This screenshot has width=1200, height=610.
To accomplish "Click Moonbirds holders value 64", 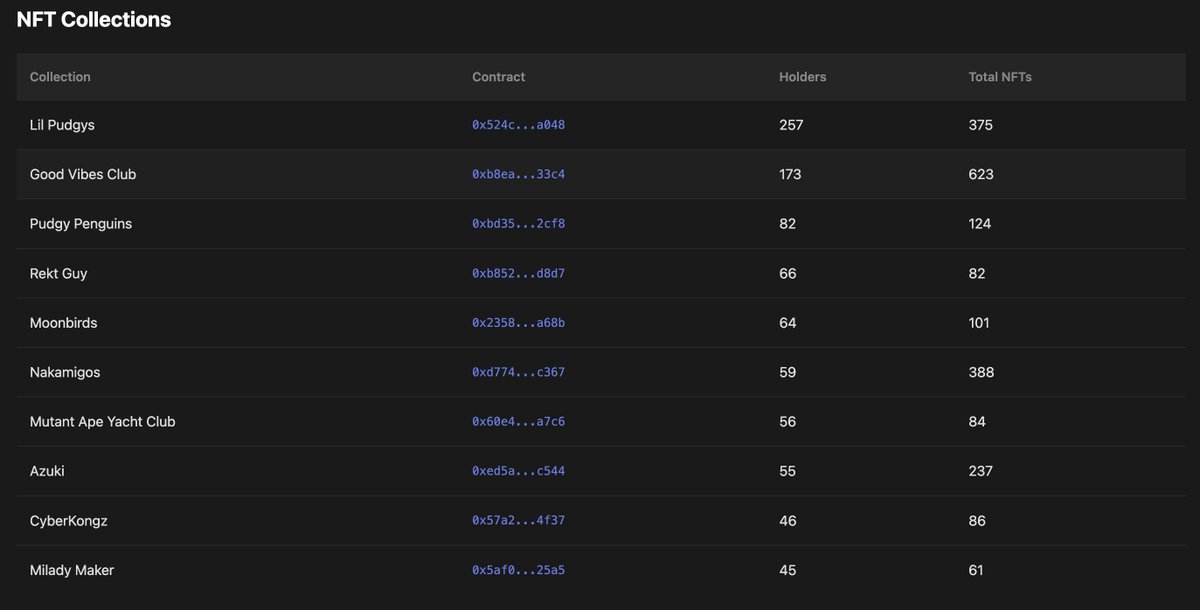I will point(788,323).
